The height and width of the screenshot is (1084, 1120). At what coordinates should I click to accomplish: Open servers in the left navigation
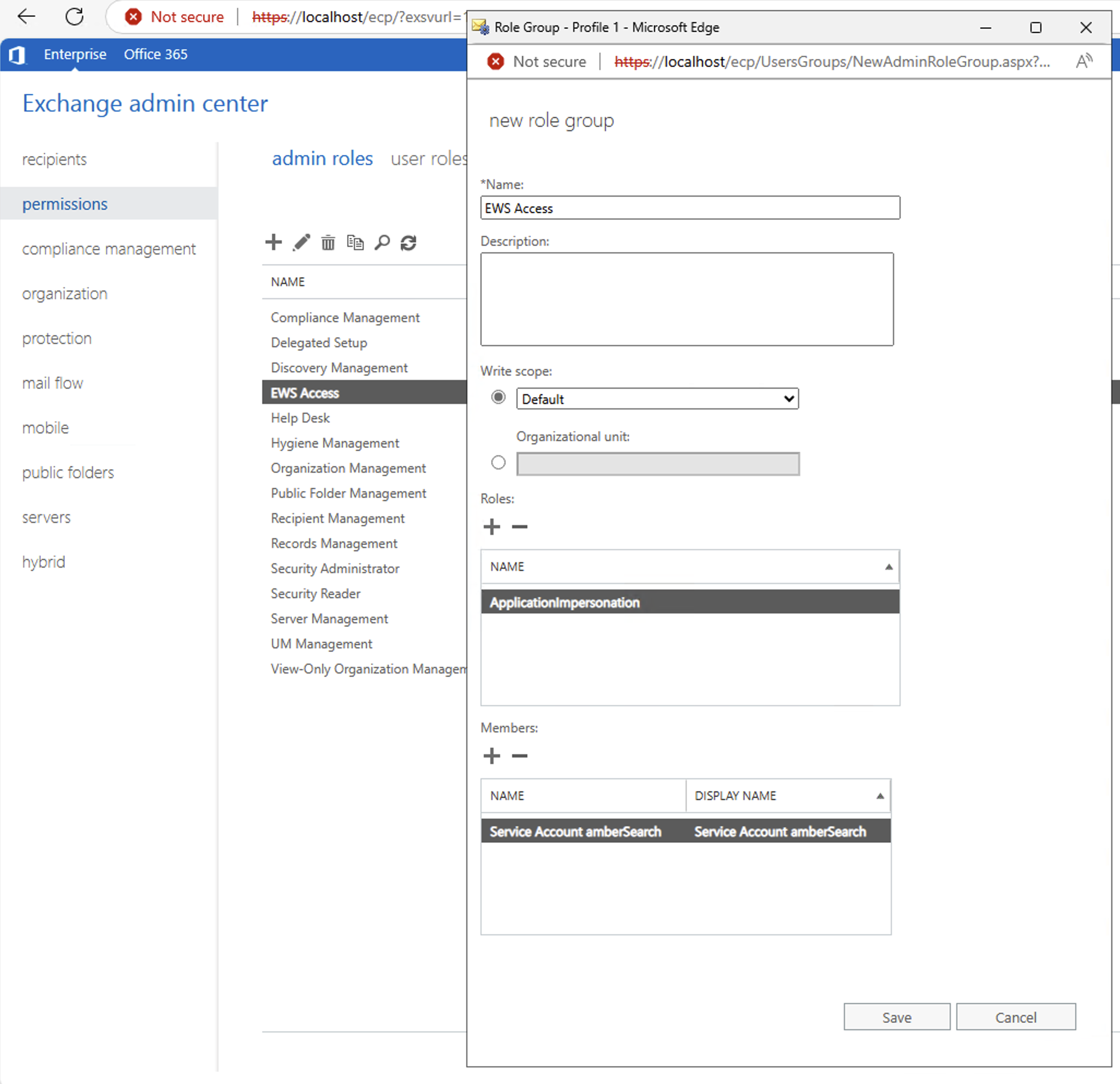click(46, 517)
